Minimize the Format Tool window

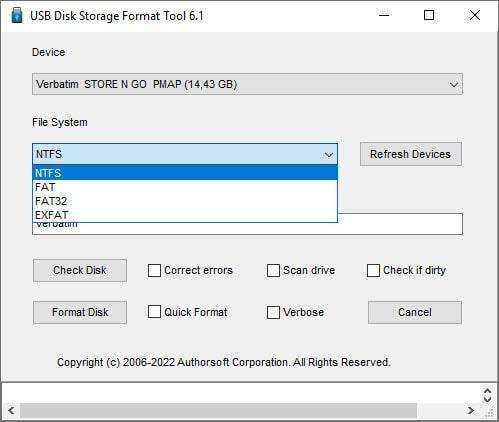384,15
